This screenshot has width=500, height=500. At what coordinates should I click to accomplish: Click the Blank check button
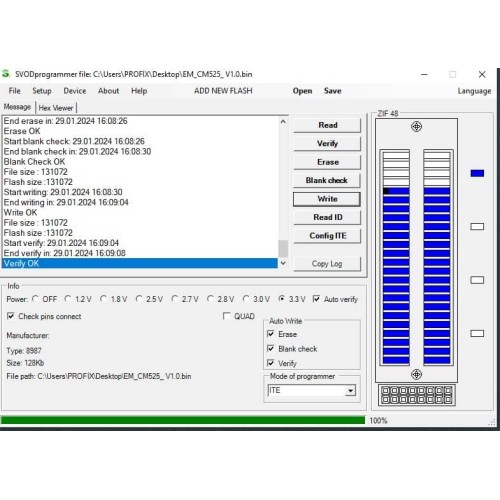327,180
